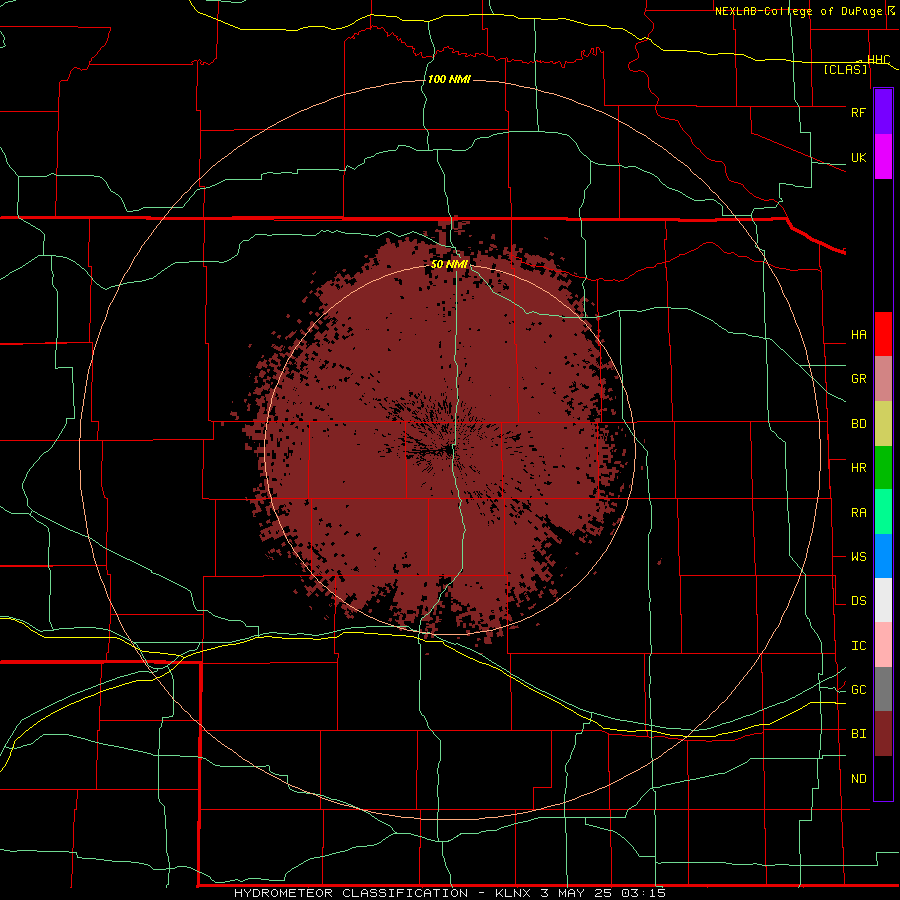Click the HA legend label
Viewport: 900px width, 900px height.
point(858,335)
